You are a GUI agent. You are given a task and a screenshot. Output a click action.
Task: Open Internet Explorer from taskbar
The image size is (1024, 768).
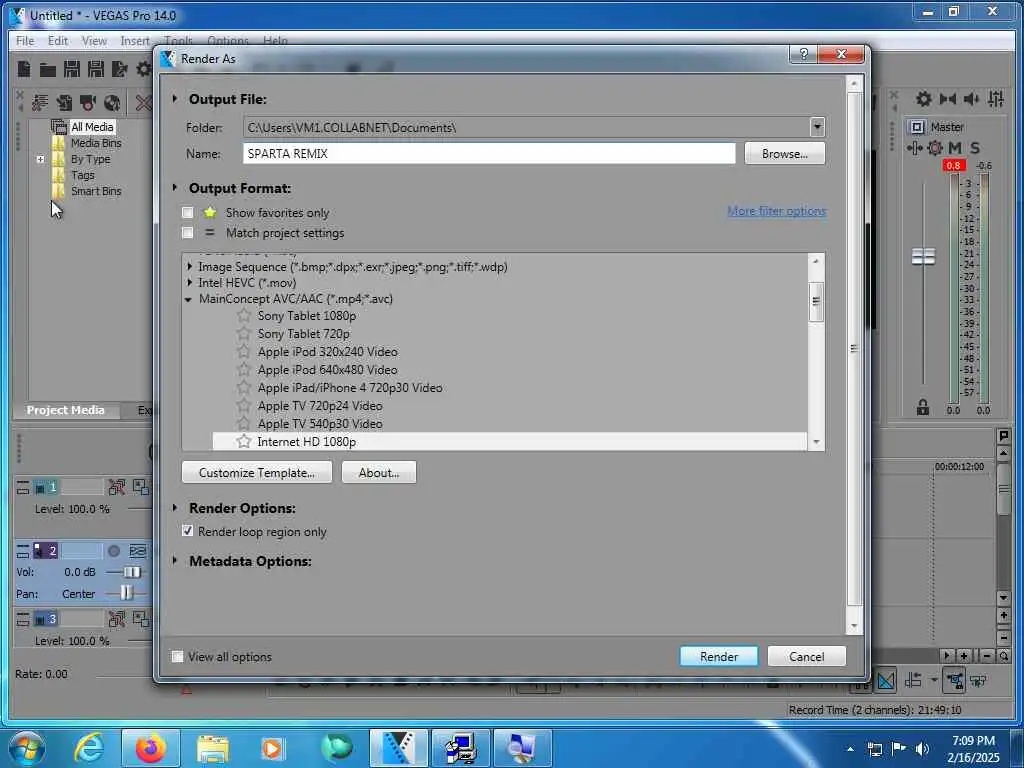(x=89, y=748)
